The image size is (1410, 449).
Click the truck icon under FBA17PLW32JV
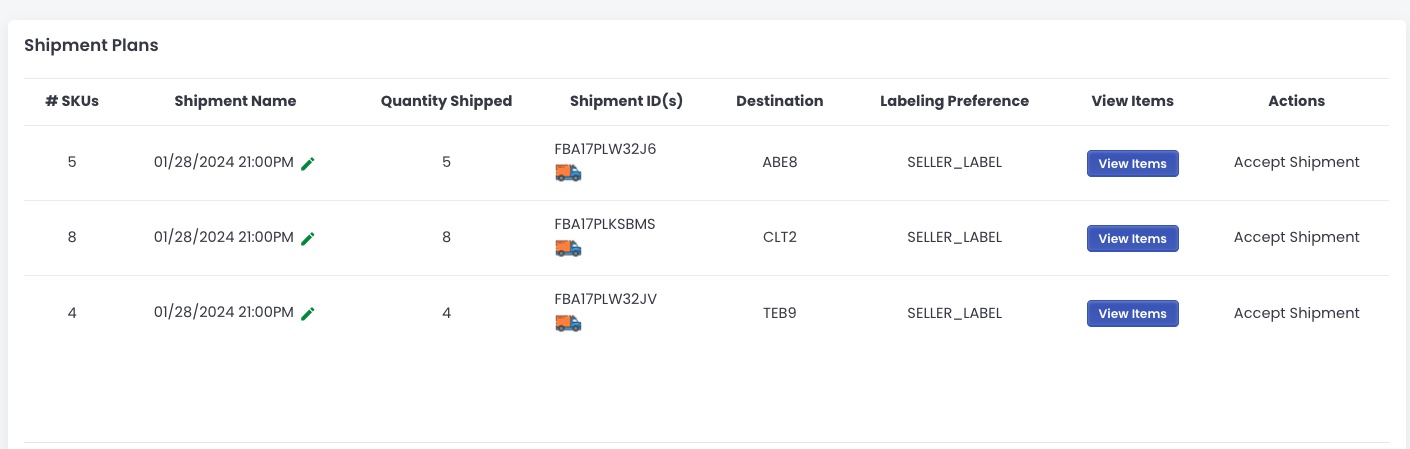(x=568, y=323)
